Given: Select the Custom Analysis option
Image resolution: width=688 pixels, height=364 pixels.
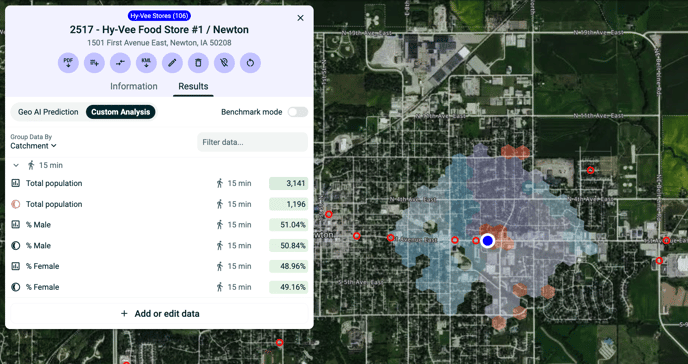Looking at the screenshot, I should click(x=121, y=112).
